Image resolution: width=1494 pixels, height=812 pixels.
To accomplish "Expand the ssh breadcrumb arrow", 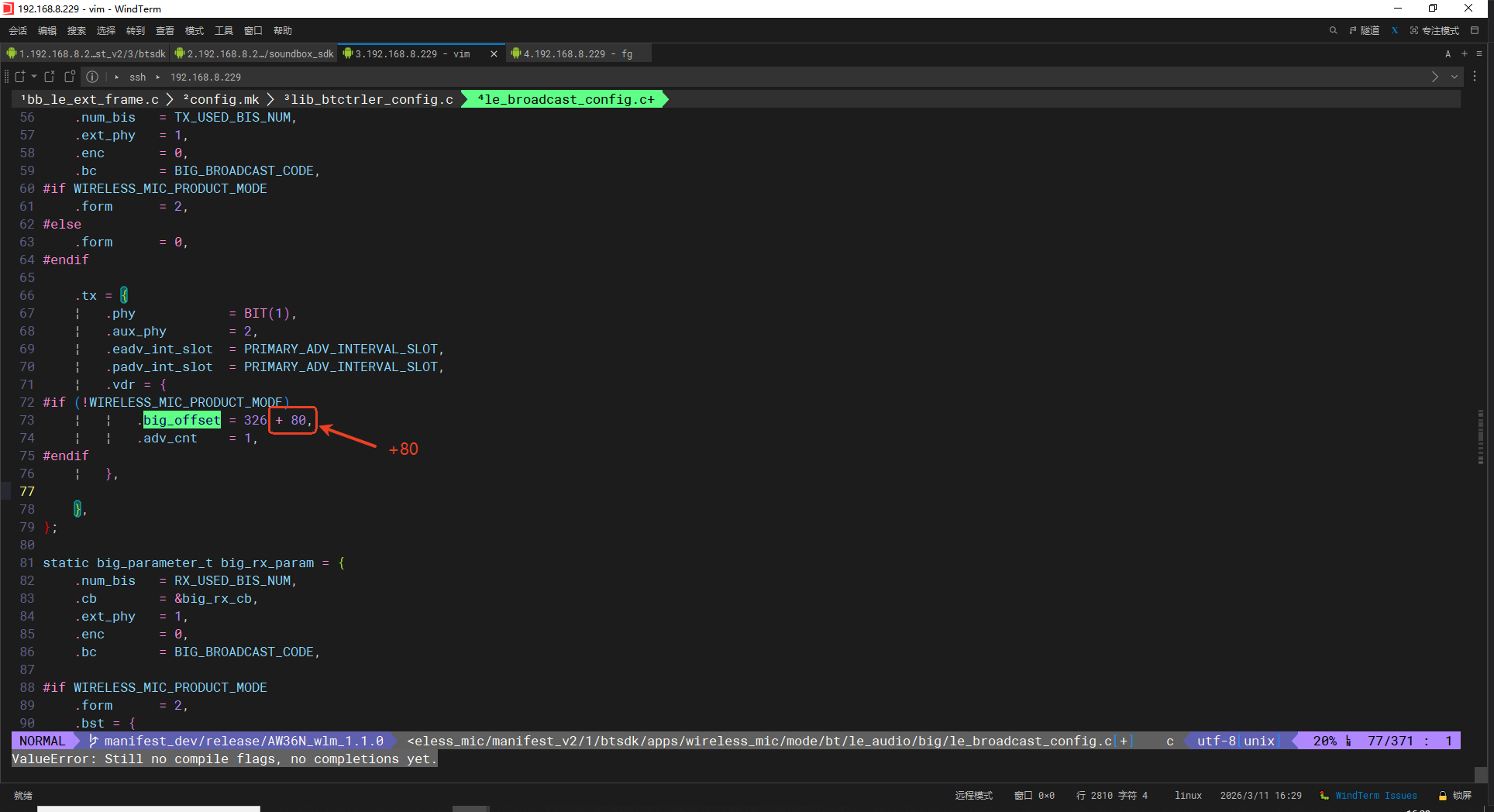I will pyautogui.click(x=117, y=77).
